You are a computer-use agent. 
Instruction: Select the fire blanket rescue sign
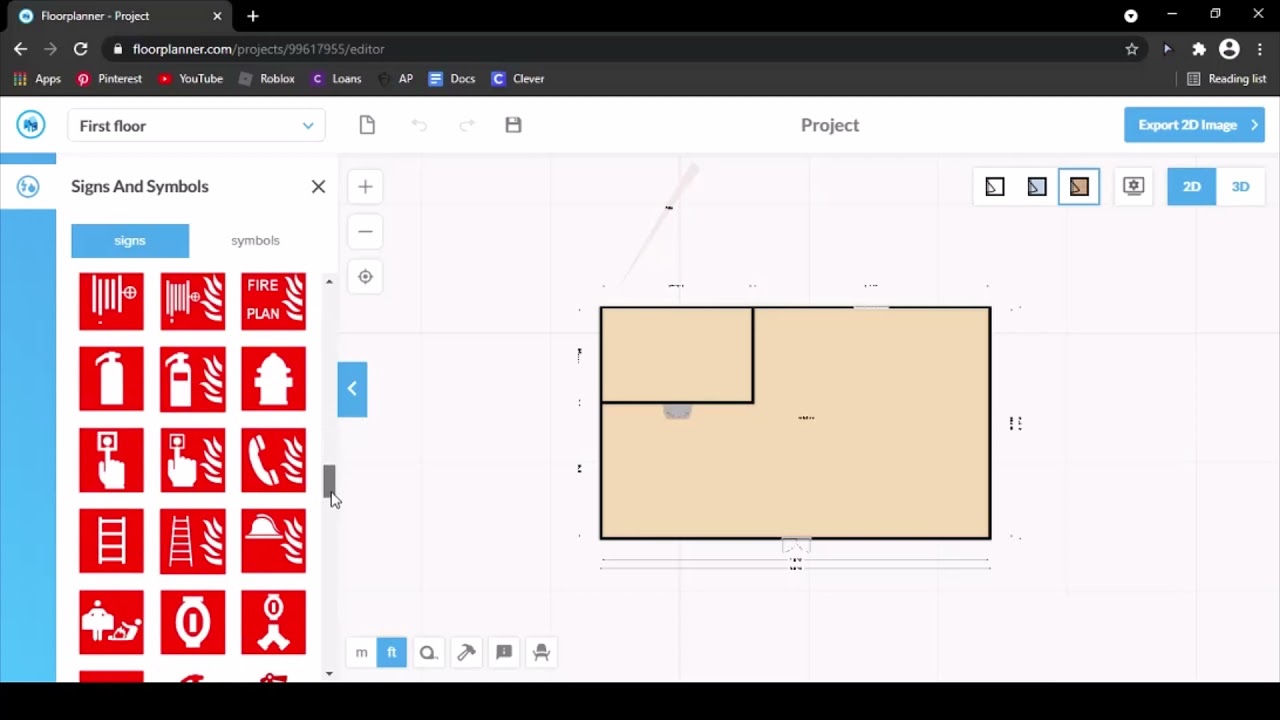click(x=111, y=622)
